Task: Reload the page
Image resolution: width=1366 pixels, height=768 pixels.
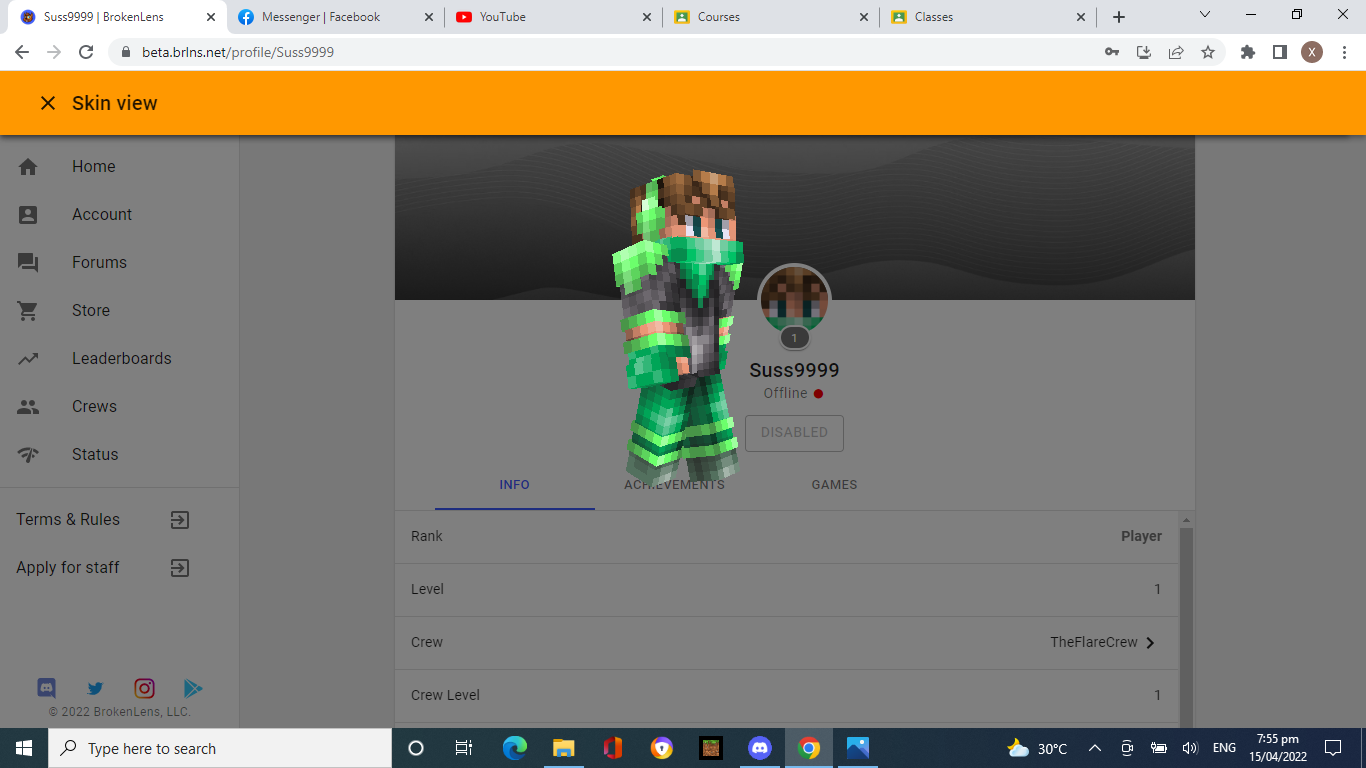Action: click(x=86, y=52)
